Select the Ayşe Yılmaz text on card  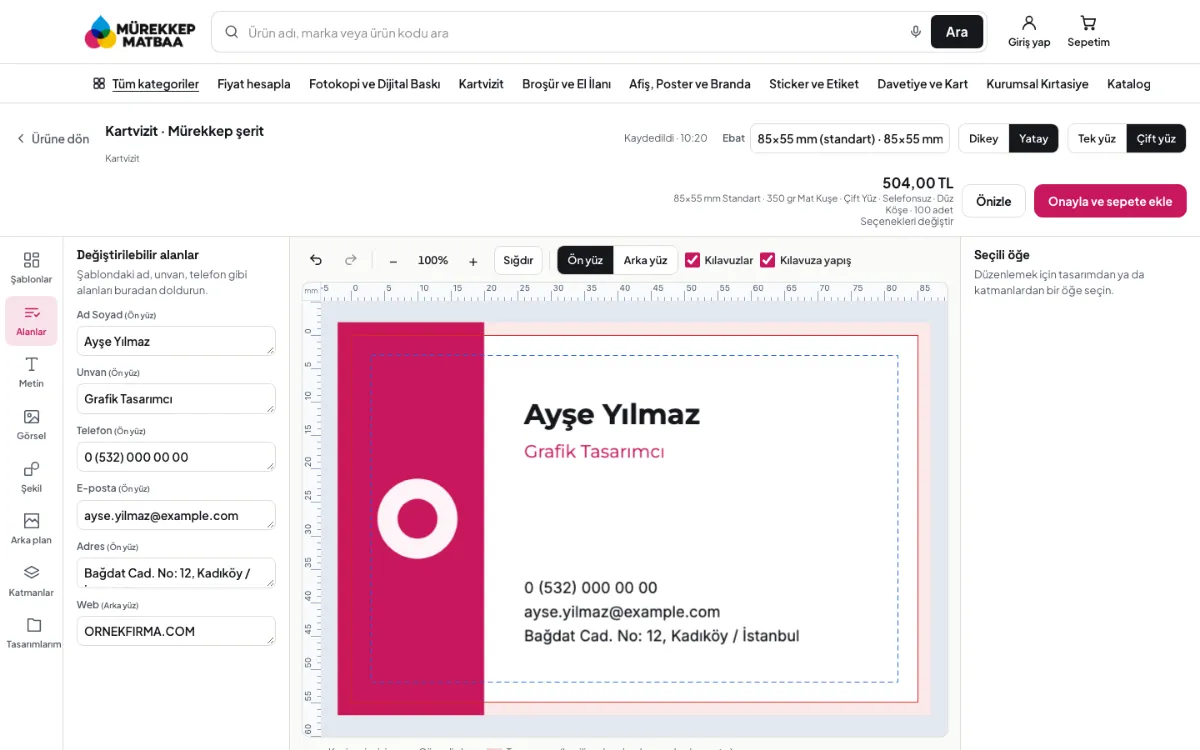pos(612,414)
